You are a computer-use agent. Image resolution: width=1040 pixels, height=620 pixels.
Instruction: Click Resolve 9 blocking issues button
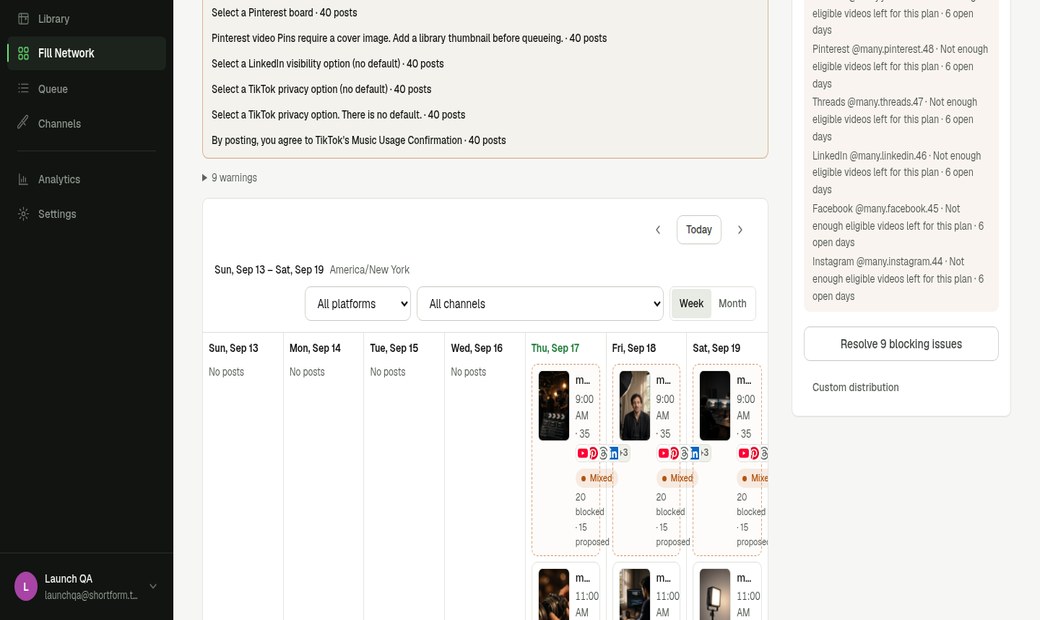[901, 343]
